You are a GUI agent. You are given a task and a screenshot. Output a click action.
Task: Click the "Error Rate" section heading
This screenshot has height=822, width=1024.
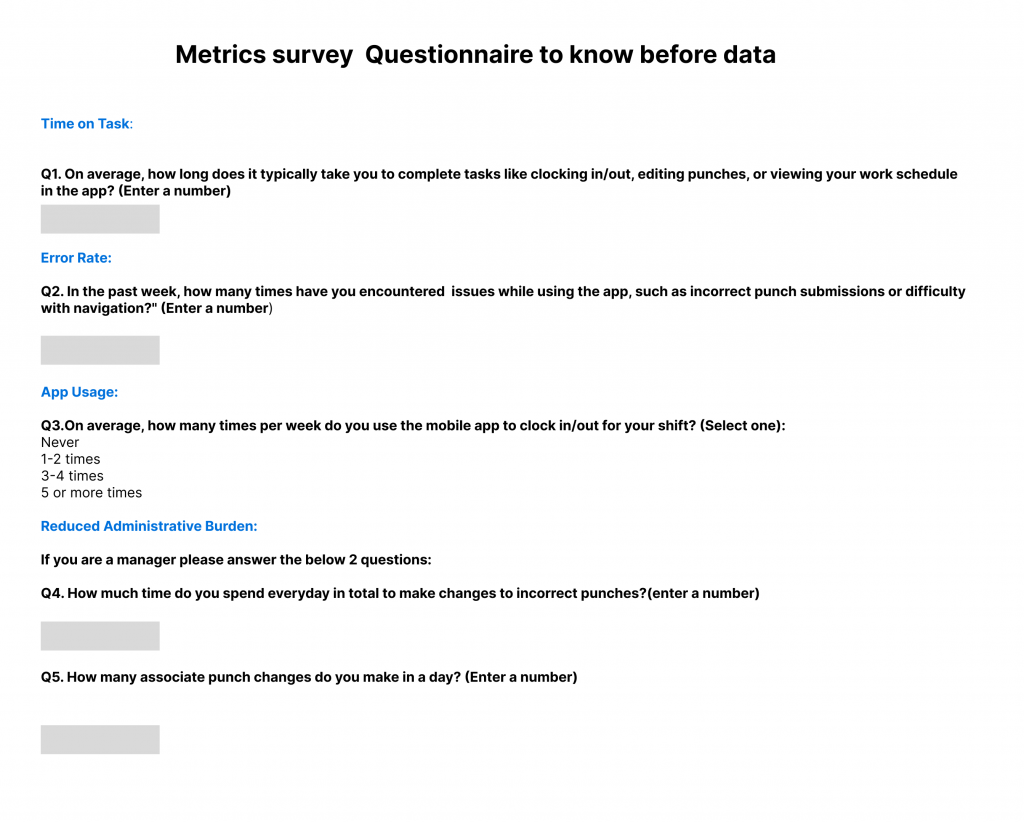(76, 258)
